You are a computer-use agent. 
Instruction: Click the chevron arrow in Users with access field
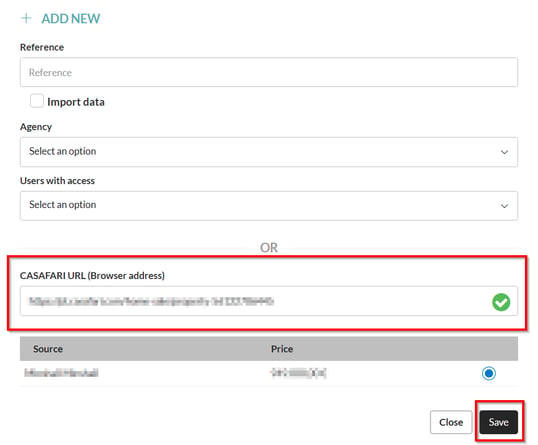tap(504, 206)
